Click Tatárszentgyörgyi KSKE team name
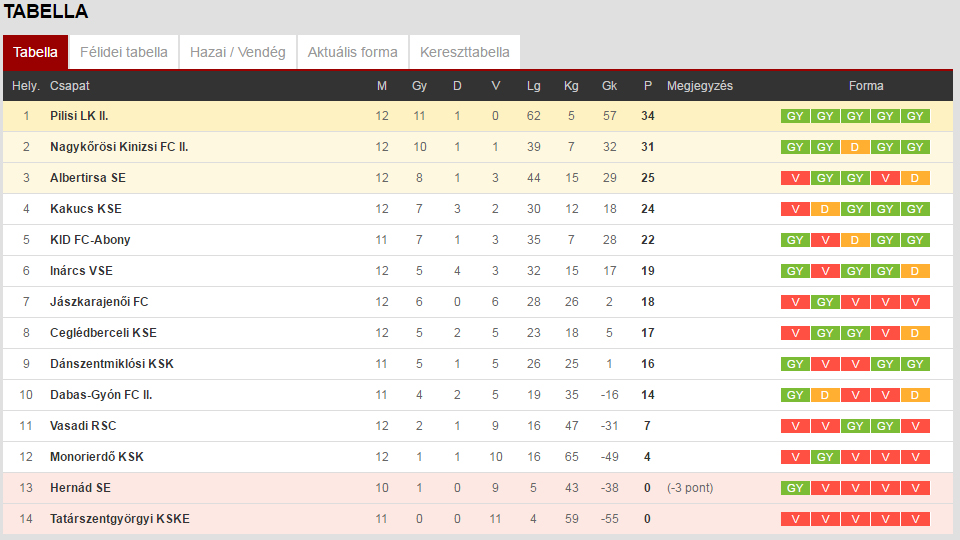The width and height of the screenshot is (960, 540). 119,519
